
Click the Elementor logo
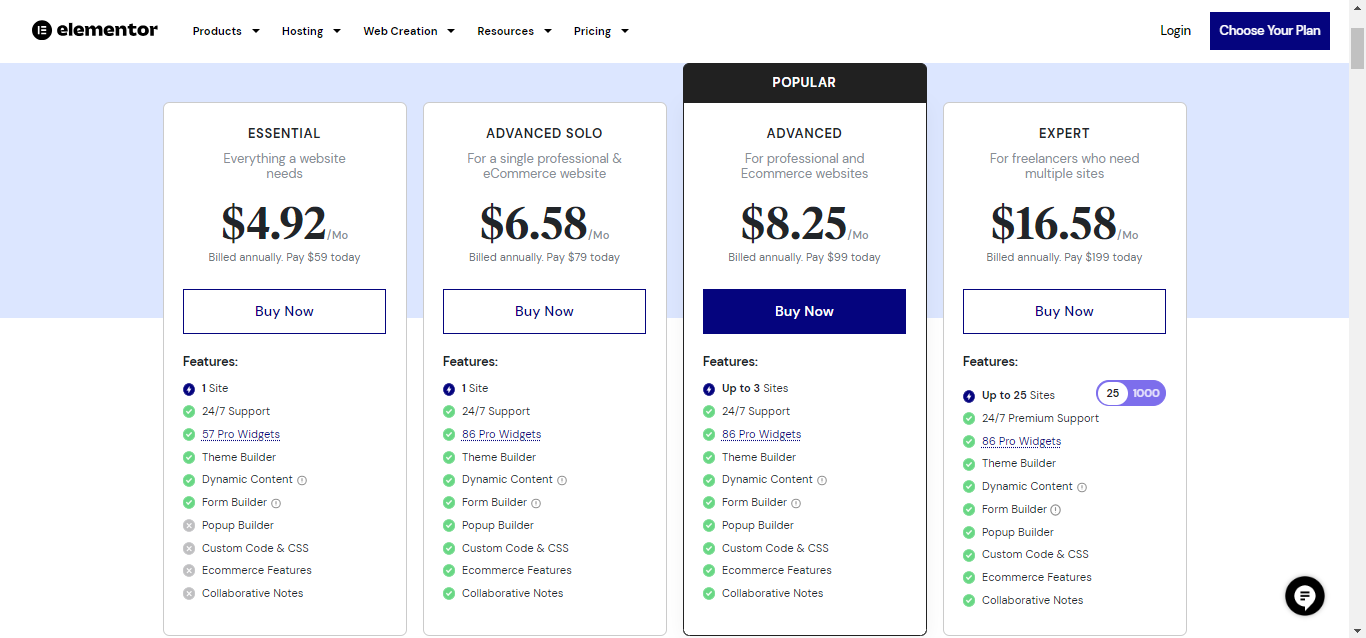click(x=95, y=30)
